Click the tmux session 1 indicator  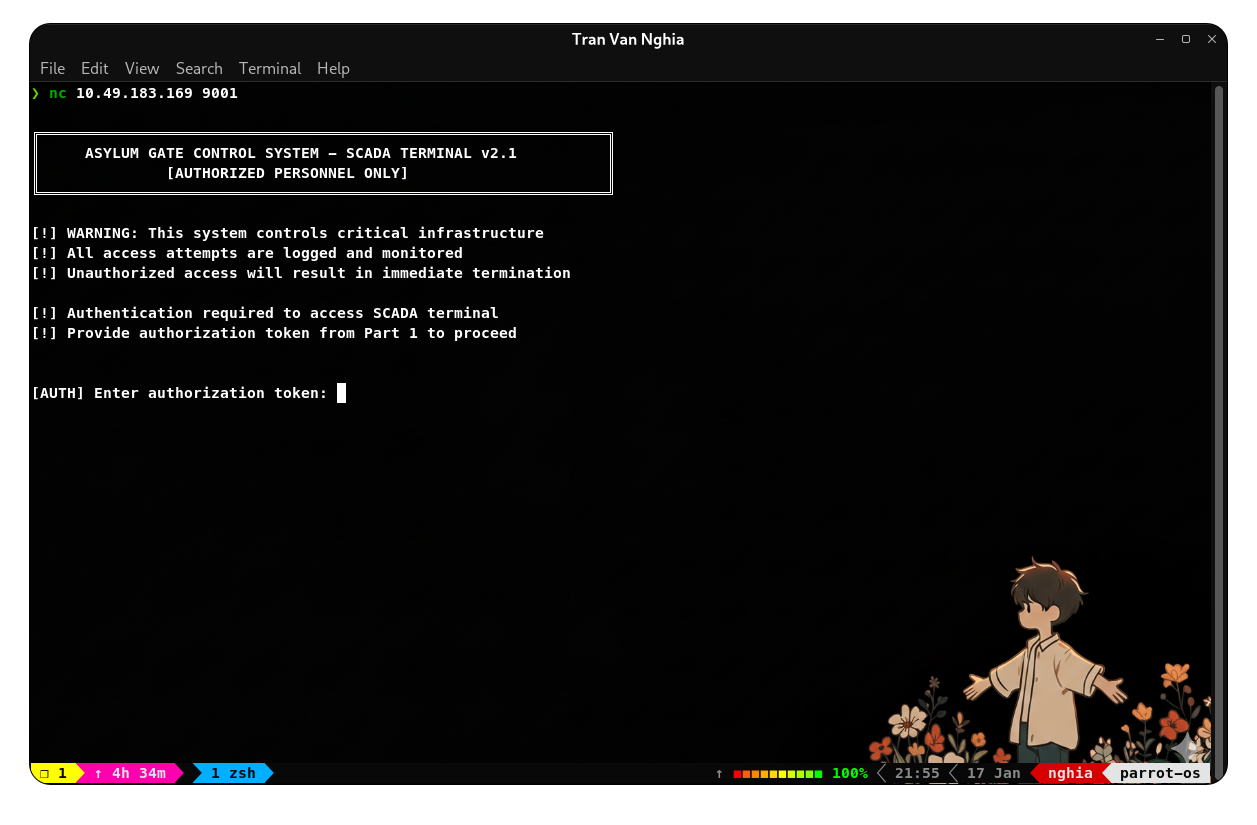click(54, 773)
